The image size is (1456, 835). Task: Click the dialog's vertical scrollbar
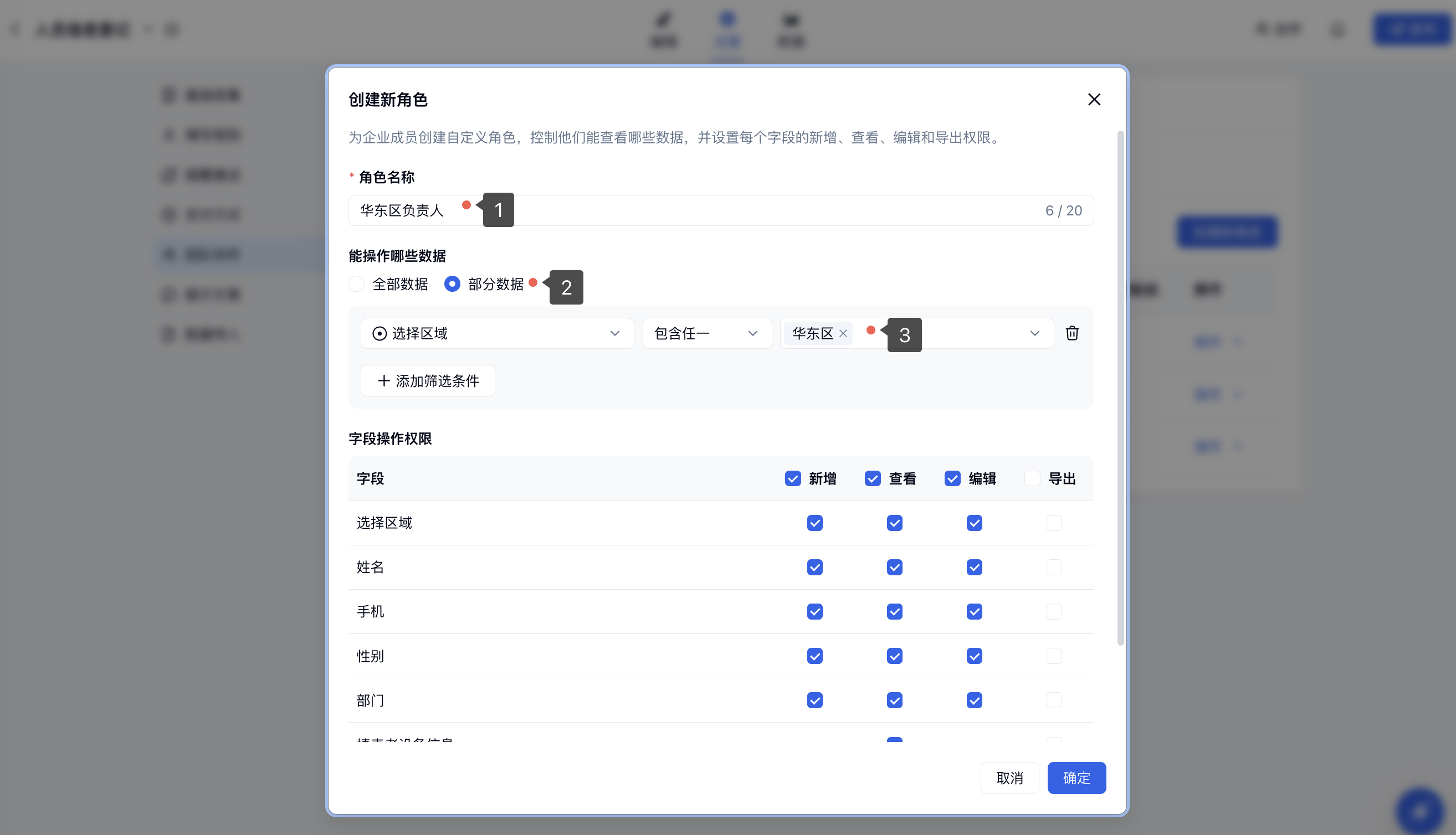tap(1120, 388)
